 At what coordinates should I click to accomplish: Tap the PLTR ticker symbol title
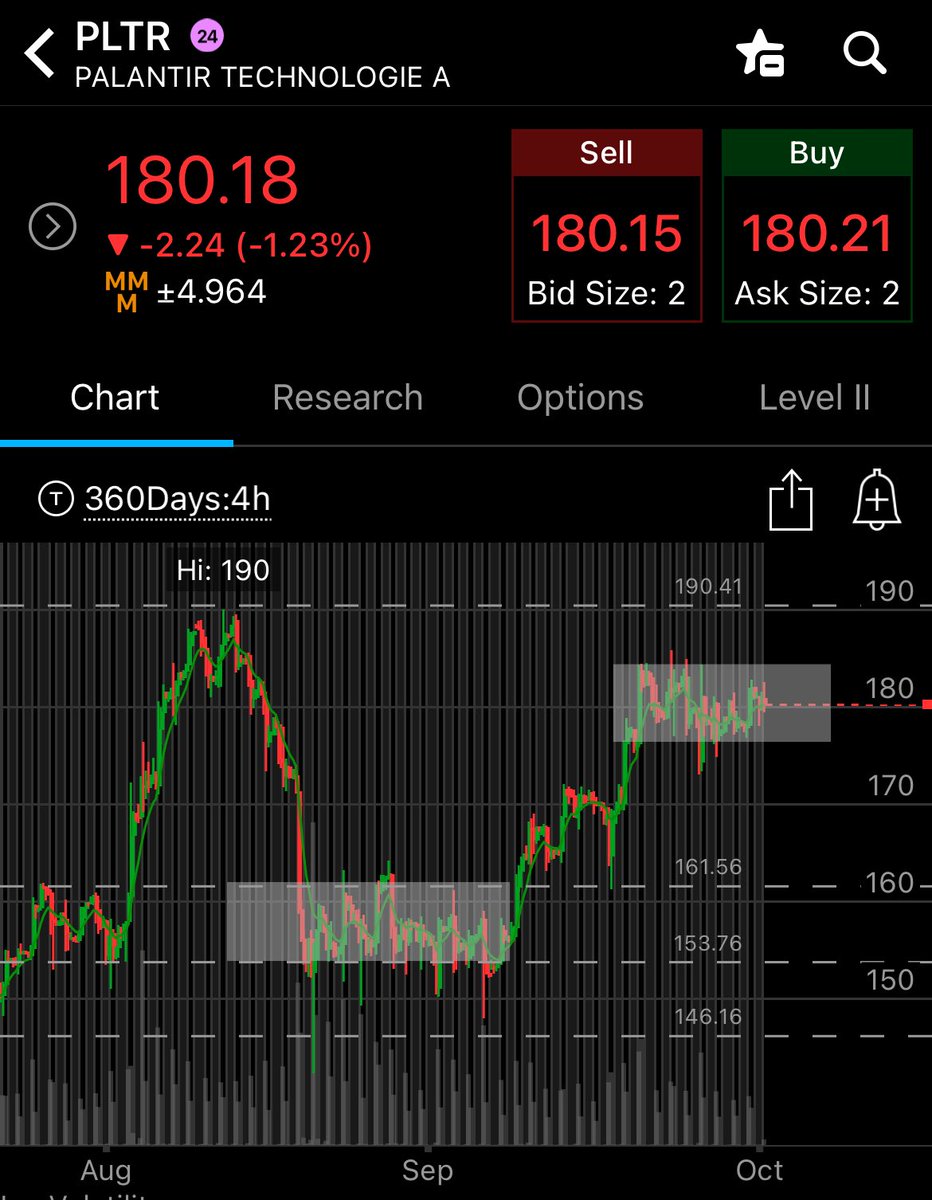(x=125, y=38)
